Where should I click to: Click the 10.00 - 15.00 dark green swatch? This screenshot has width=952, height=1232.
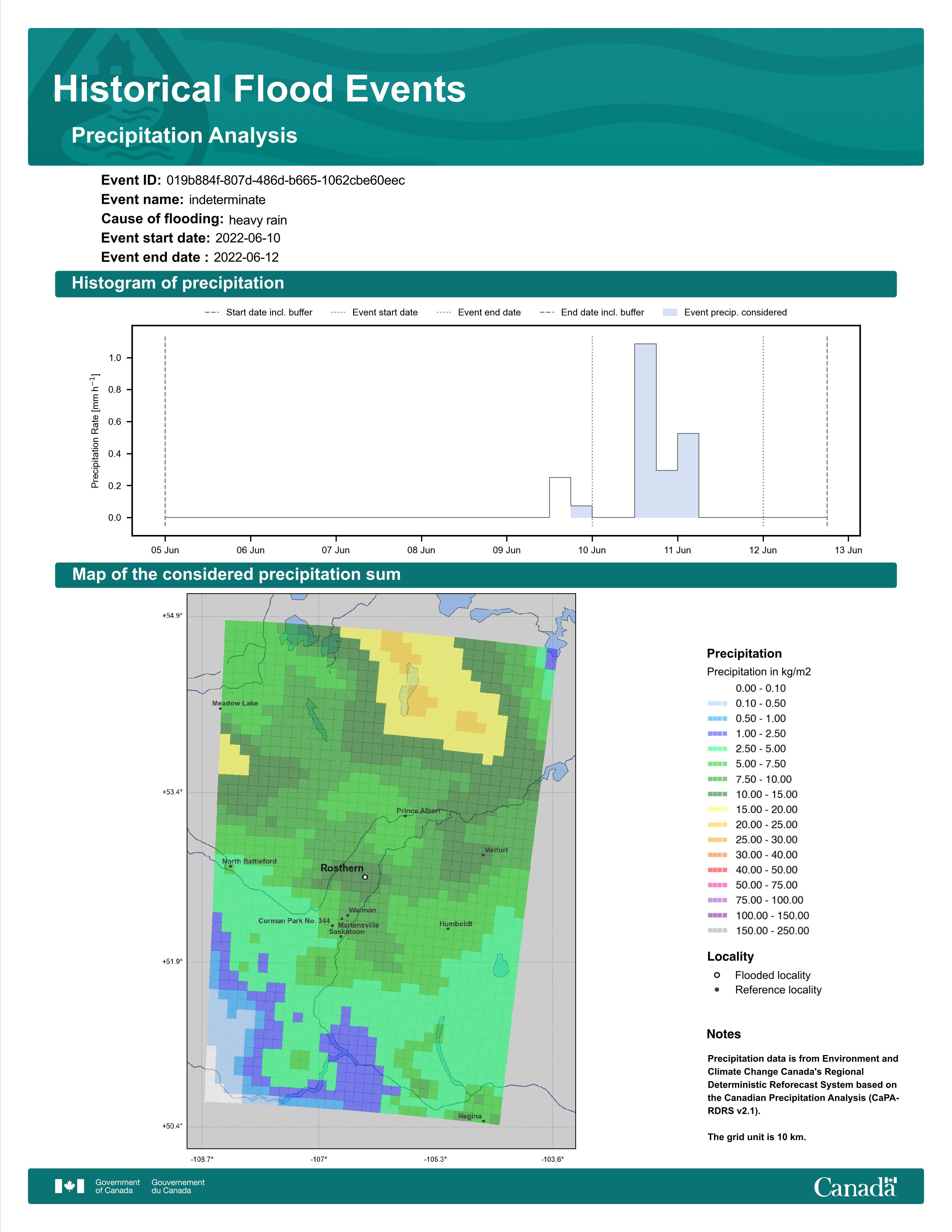(718, 794)
